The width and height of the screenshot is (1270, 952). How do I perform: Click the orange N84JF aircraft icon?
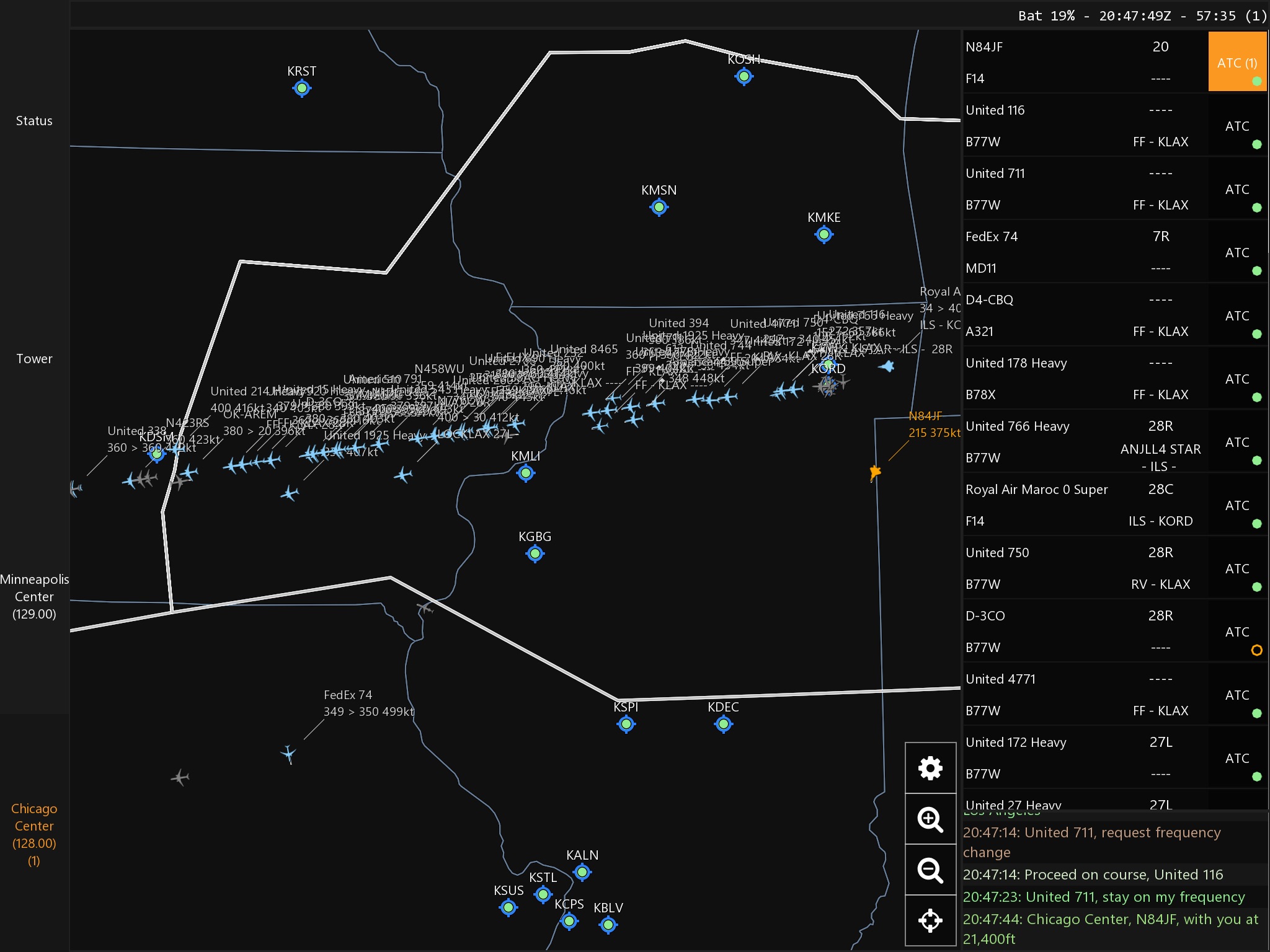point(875,473)
